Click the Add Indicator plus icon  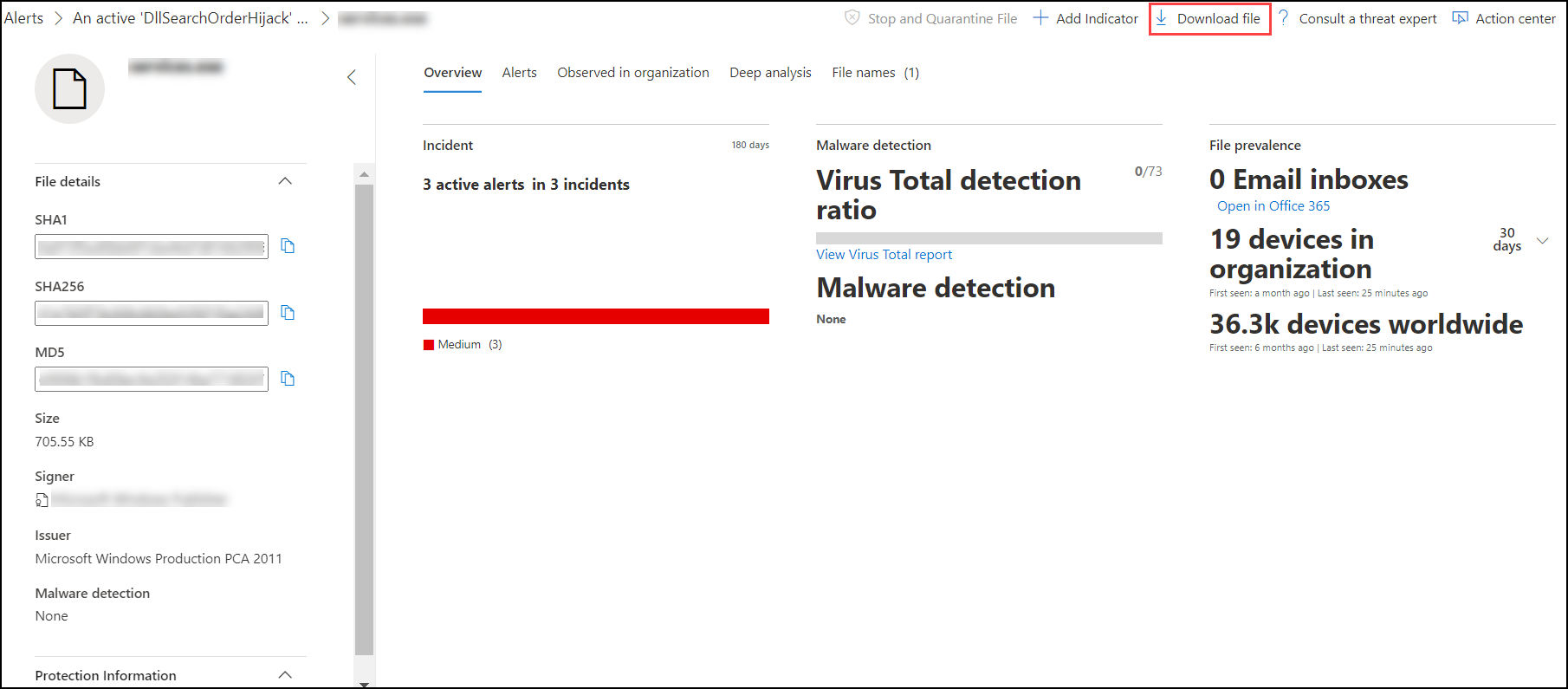point(1040,18)
